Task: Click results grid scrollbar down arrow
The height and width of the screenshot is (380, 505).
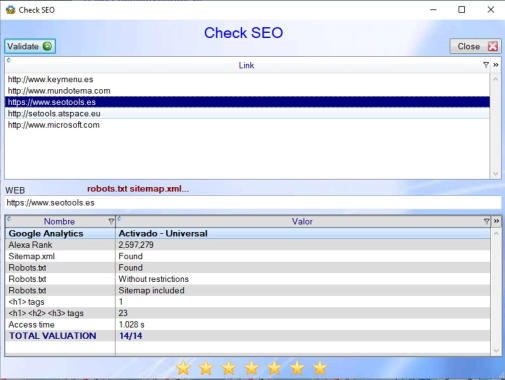Action: (x=496, y=350)
